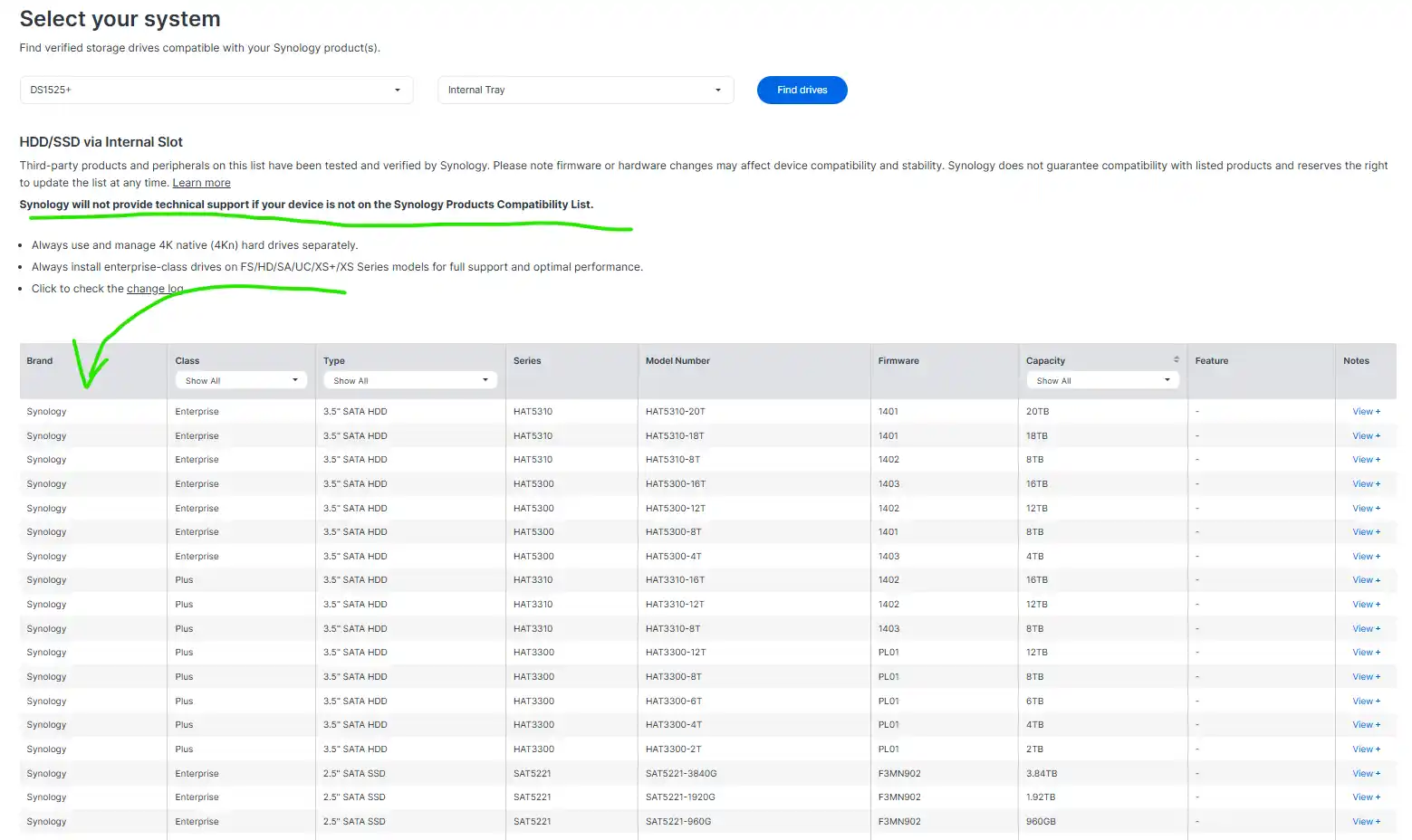View notes for HAT3300-4T
The width and height of the screenshot is (1412, 840).
click(1366, 725)
